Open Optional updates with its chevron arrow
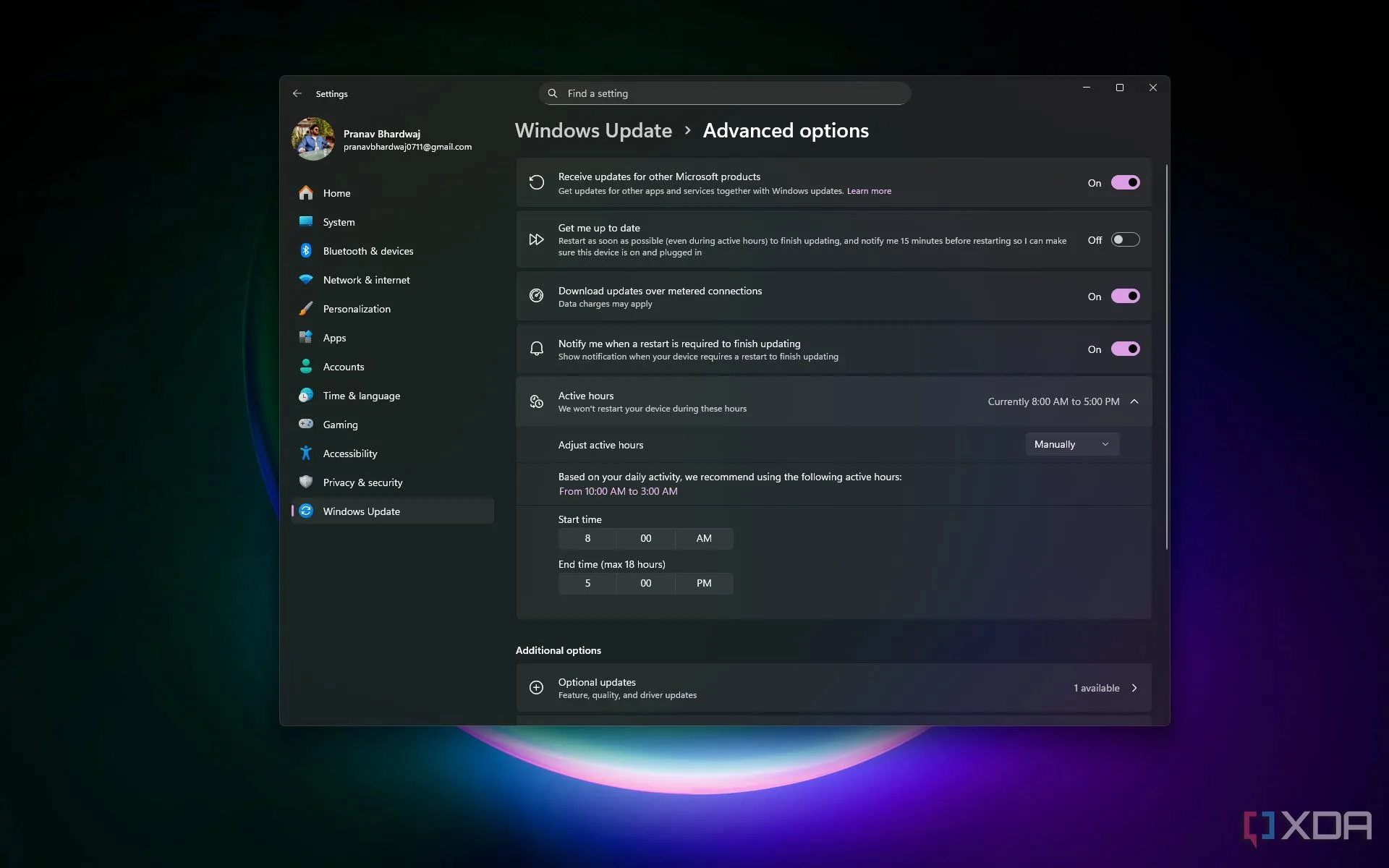 1134,688
